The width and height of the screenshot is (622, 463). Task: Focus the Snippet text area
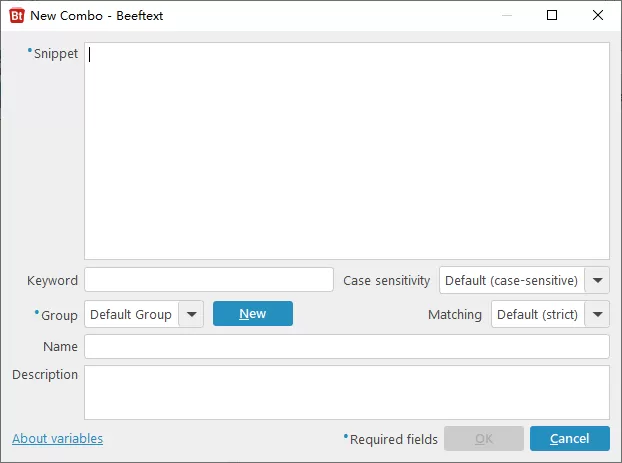pos(346,150)
